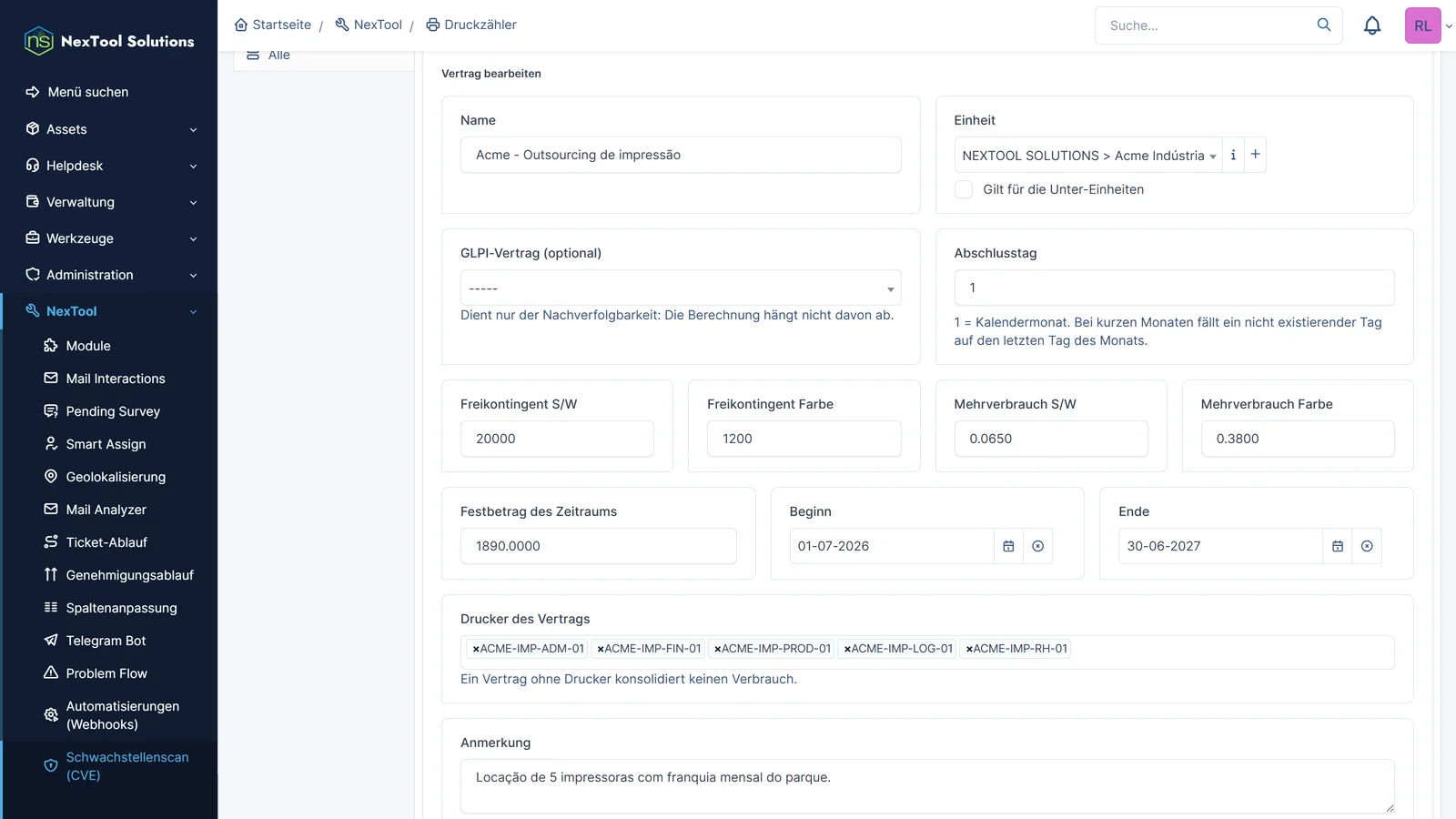Viewport: 1456px width, 819px height.
Task: Open the Ende date calendar picker
Action: pos(1338,546)
